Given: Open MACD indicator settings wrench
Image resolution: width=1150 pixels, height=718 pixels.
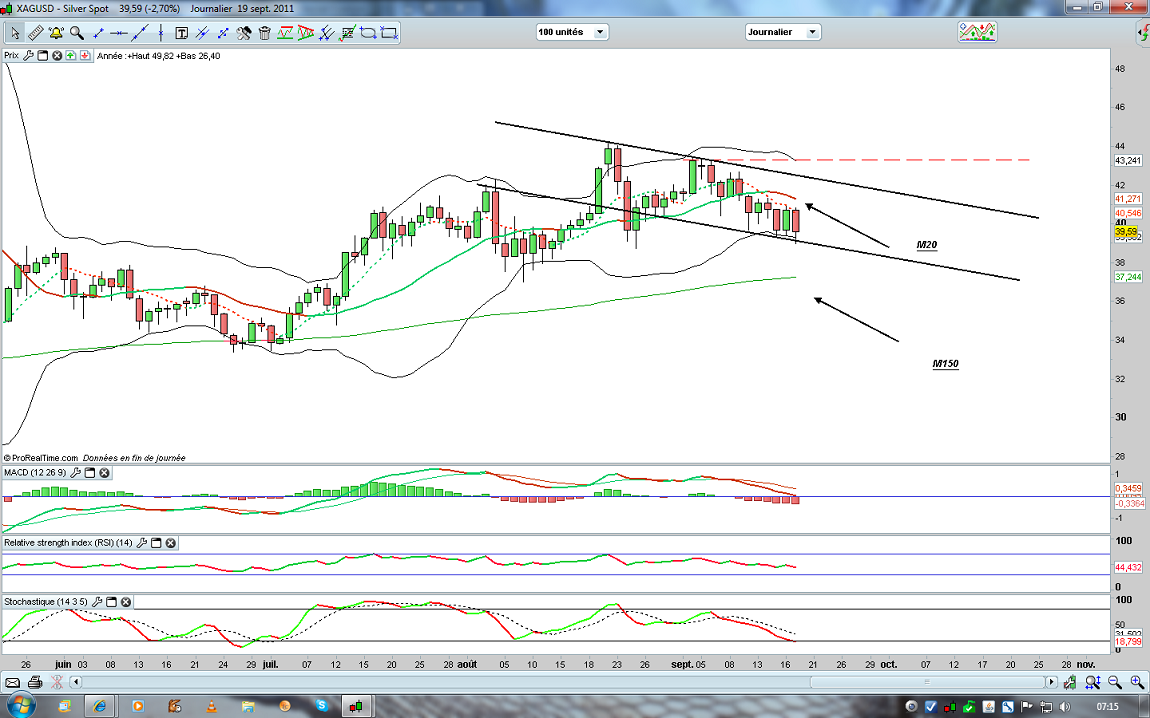Looking at the screenshot, I should coord(75,473).
